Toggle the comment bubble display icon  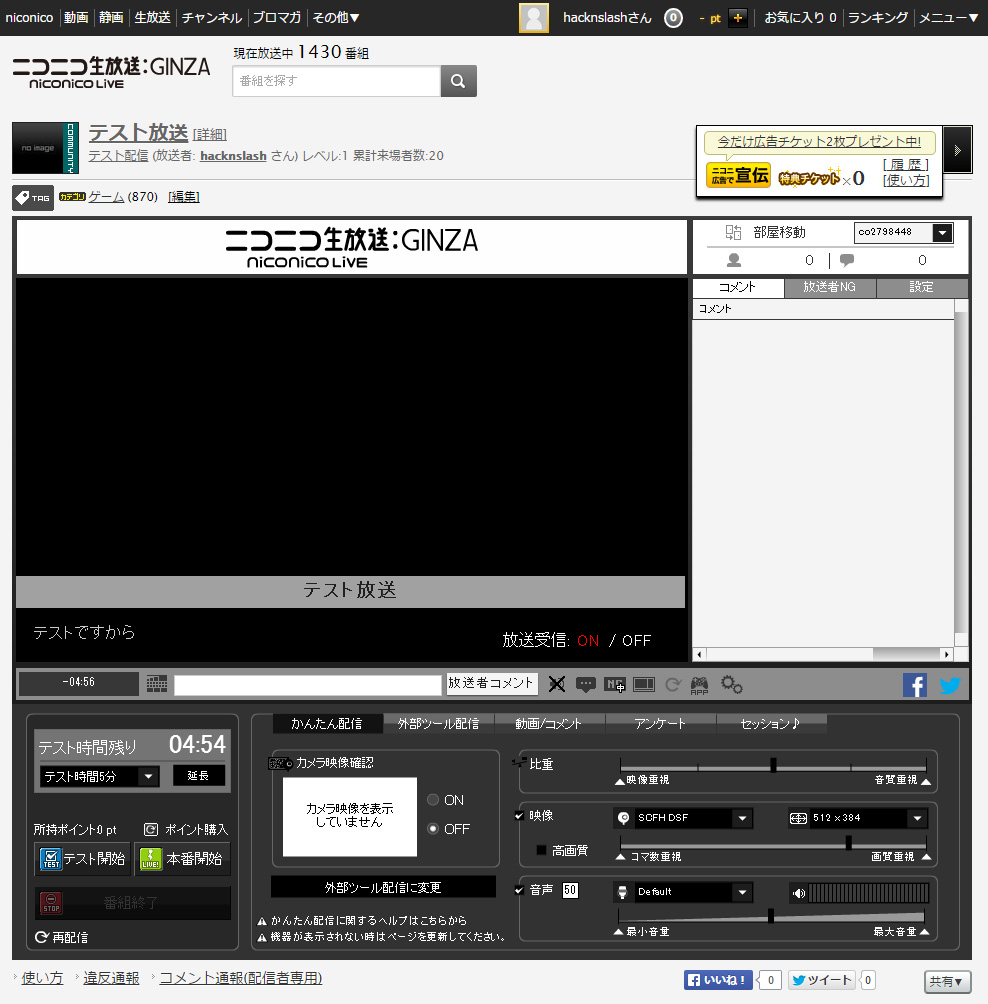coord(585,684)
